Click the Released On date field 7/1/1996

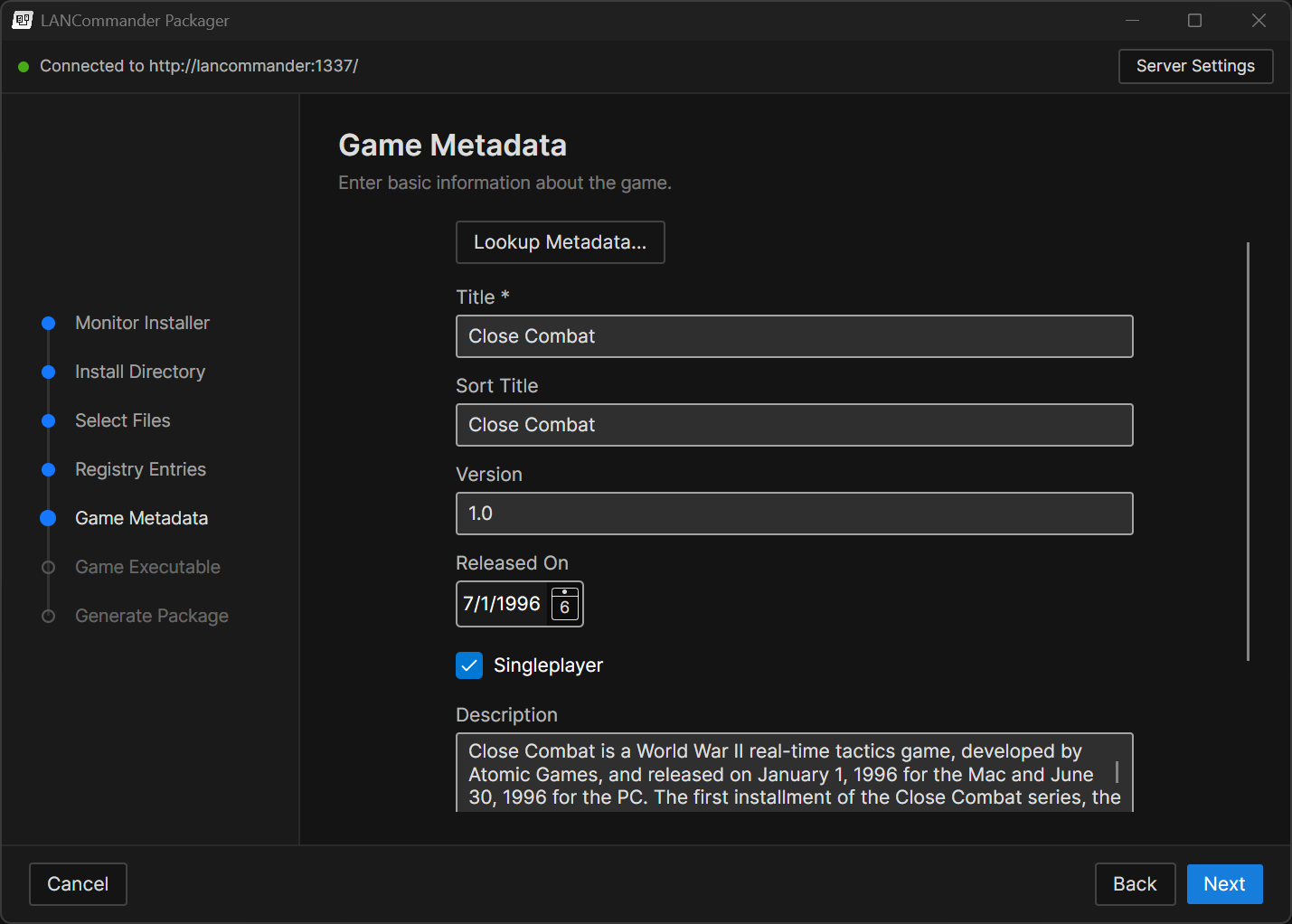[x=502, y=604]
